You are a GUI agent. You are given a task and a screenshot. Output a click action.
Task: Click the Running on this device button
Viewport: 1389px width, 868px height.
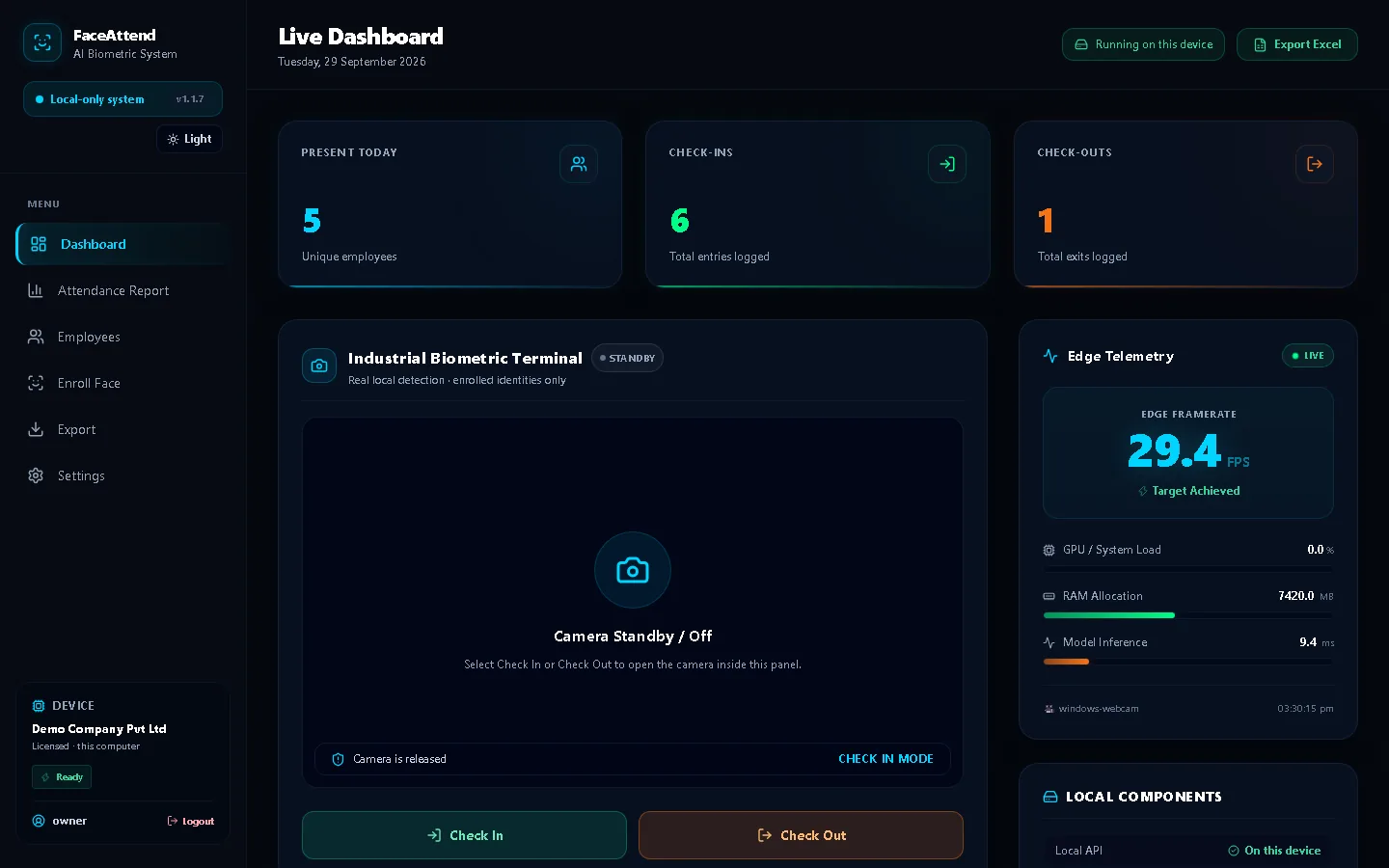pyautogui.click(x=1143, y=44)
